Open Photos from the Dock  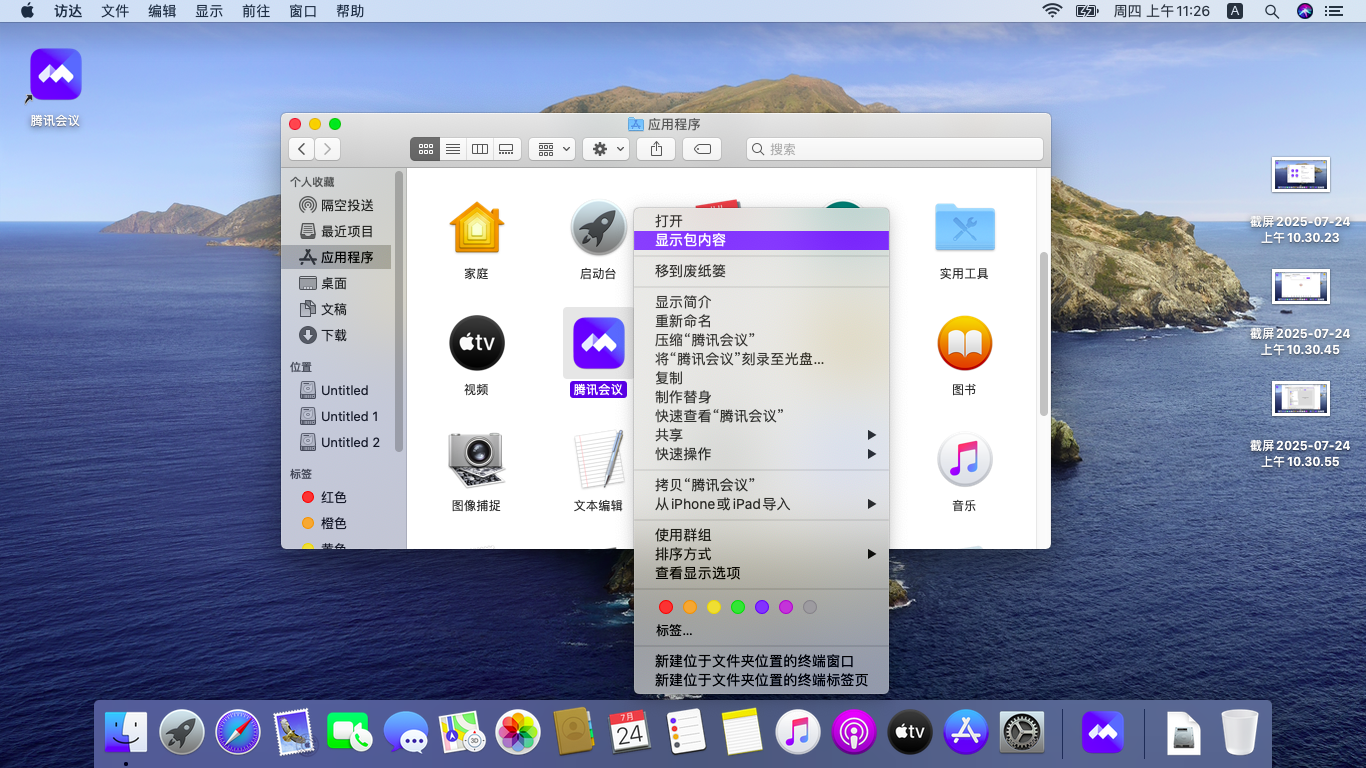coord(518,733)
